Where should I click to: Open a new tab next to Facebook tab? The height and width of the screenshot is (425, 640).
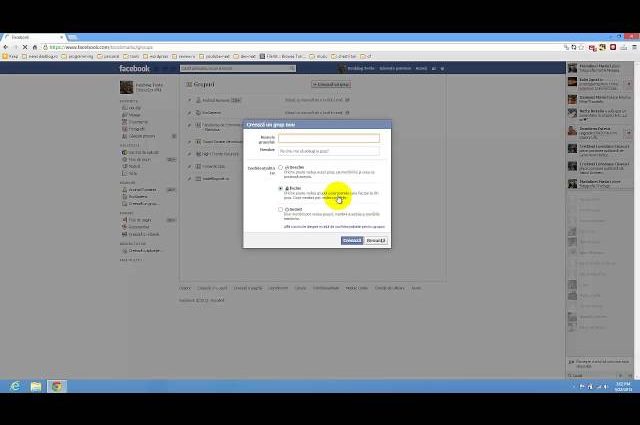(x=73, y=37)
